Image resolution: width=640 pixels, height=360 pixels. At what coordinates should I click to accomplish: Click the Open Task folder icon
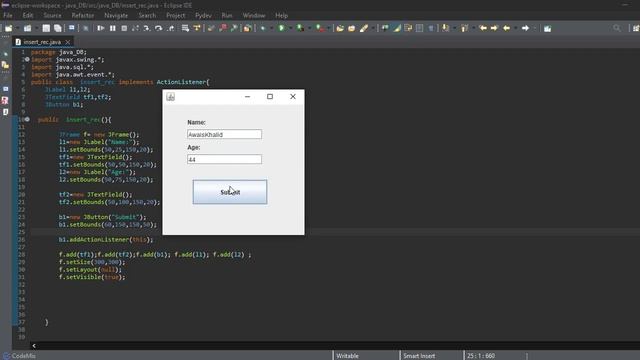(351, 28)
